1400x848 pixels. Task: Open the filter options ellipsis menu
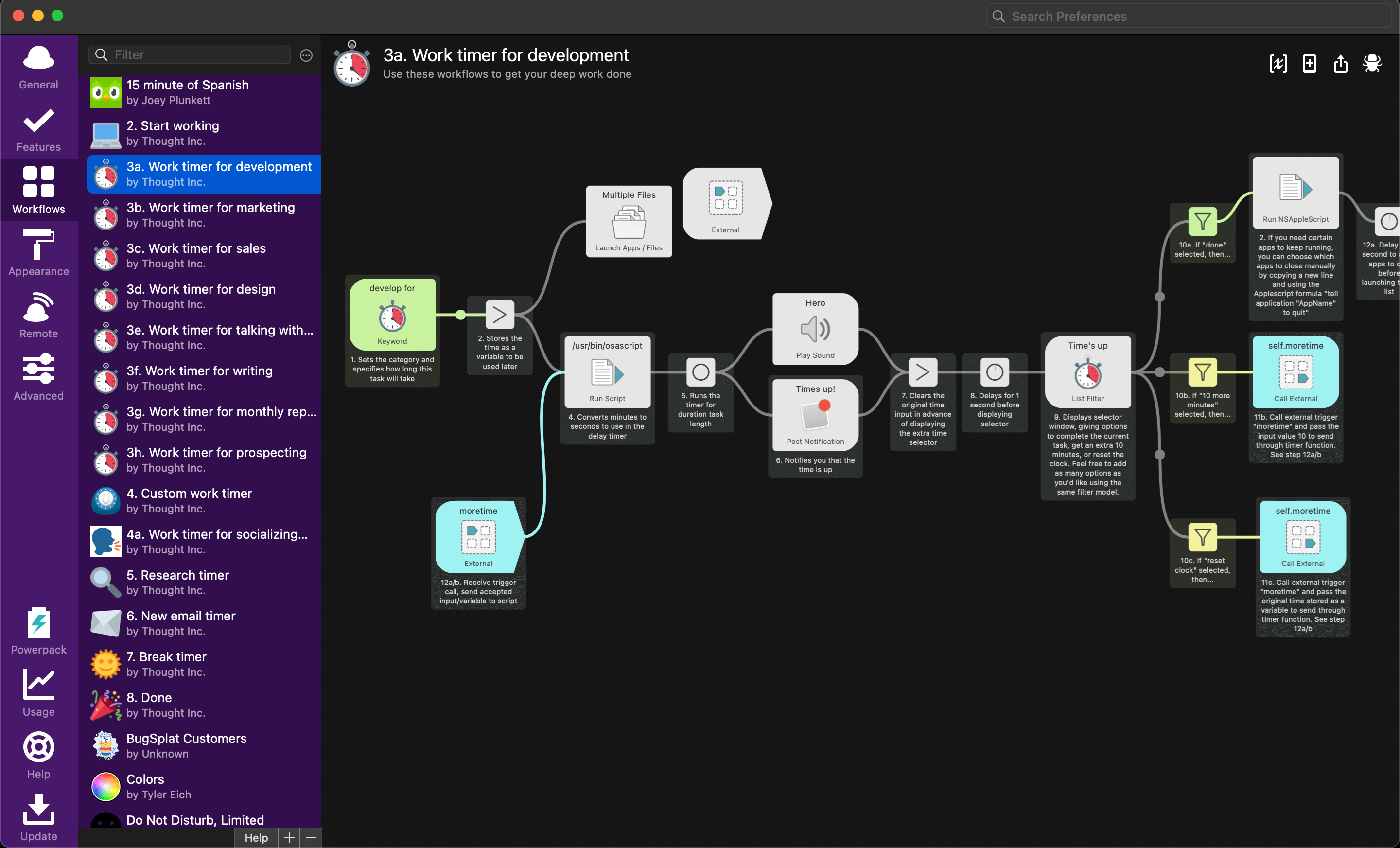pyautogui.click(x=306, y=54)
